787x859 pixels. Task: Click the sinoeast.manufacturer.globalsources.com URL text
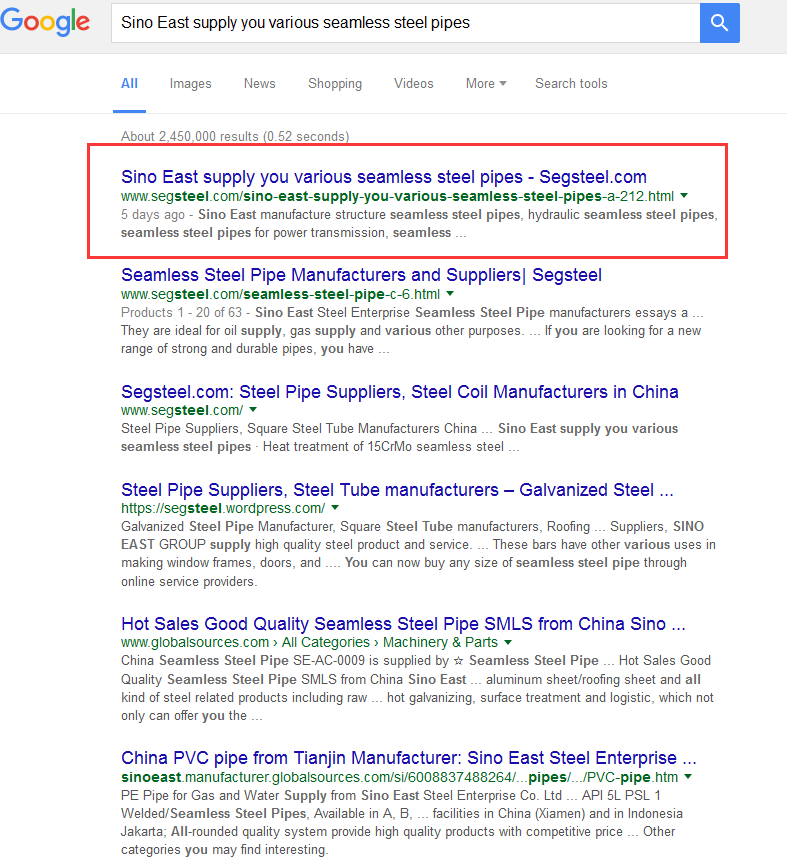click(399, 777)
